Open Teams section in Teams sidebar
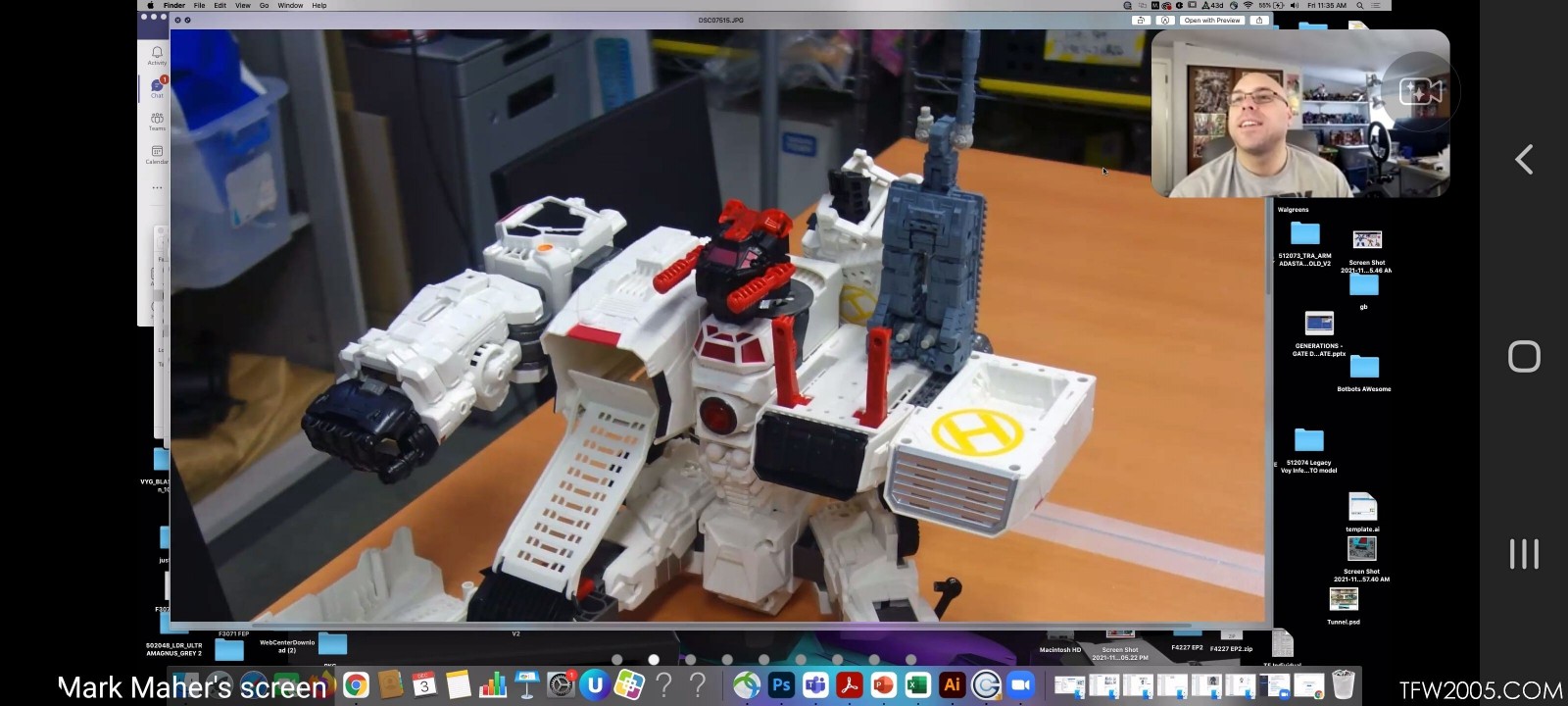 pos(157,121)
